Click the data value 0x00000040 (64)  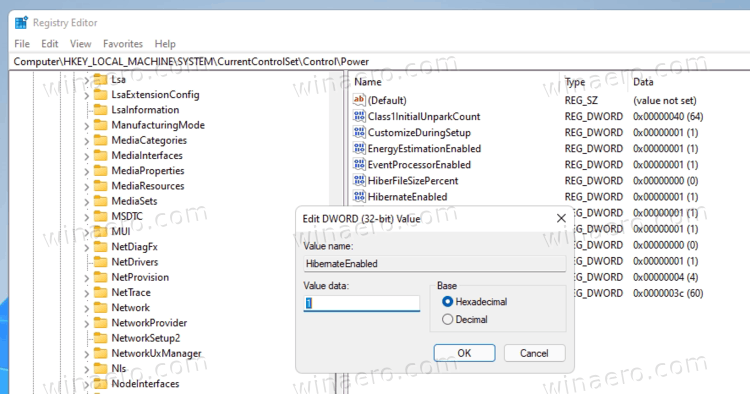tap(668, 116)
